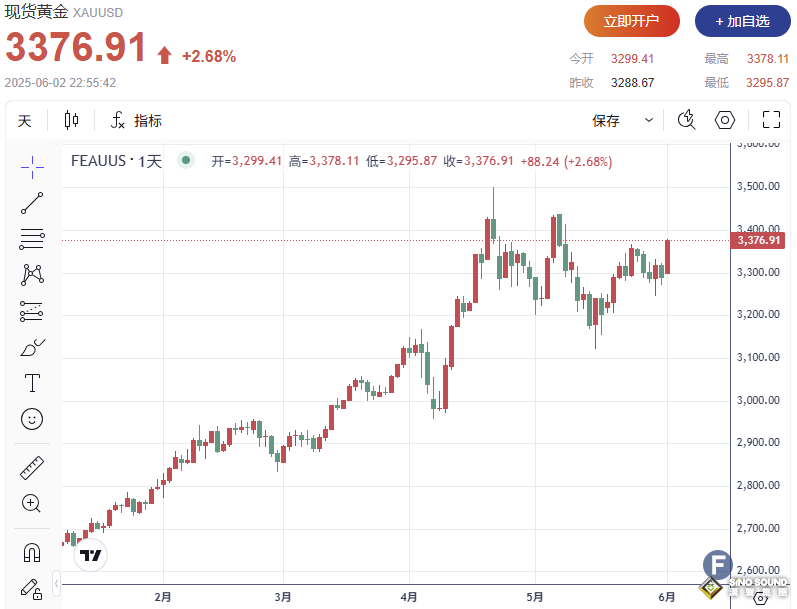Open the candlestick chart type menu

click(71, 121)
